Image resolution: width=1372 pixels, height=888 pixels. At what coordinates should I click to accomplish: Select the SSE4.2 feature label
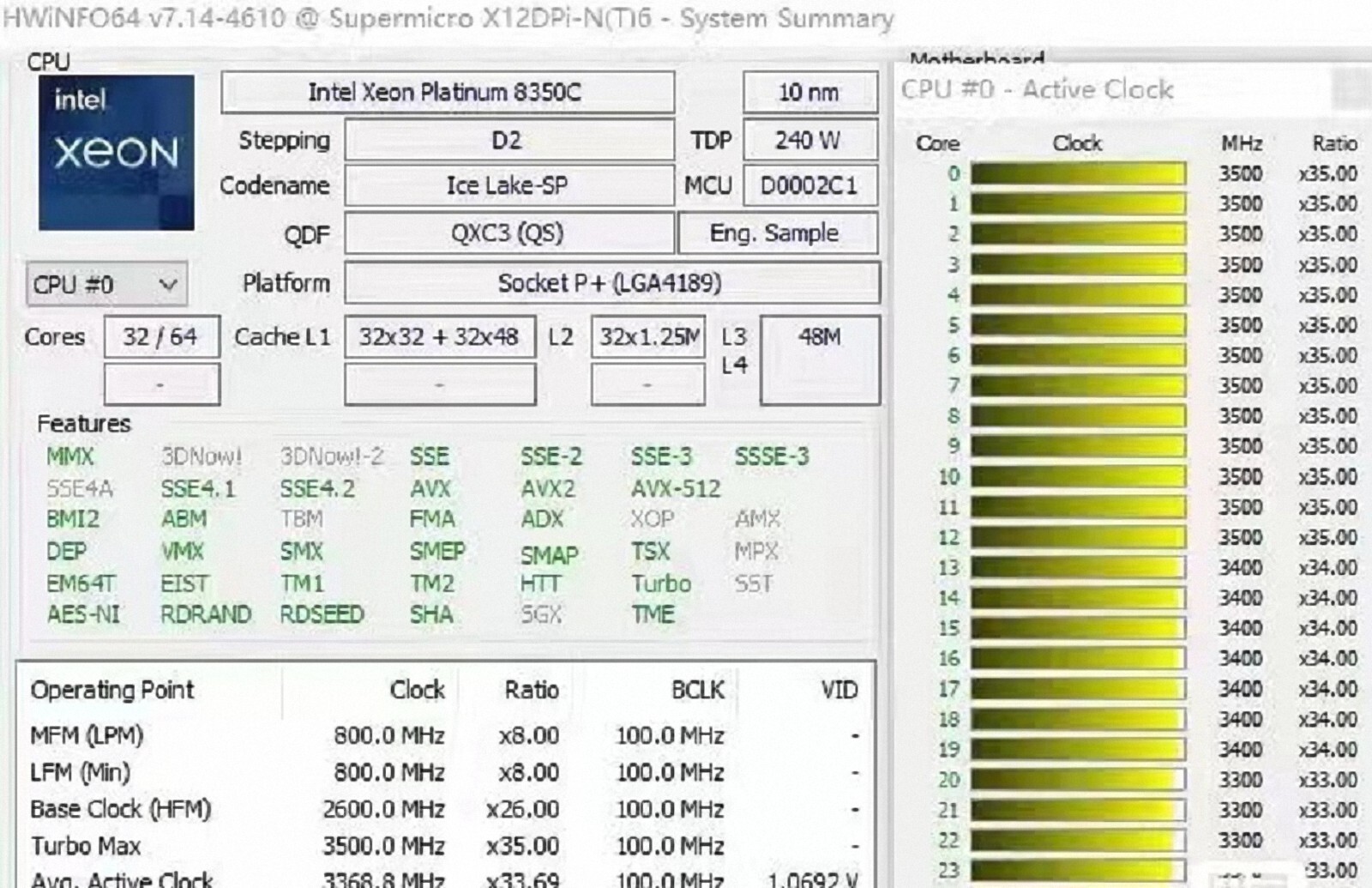(317, 489)
